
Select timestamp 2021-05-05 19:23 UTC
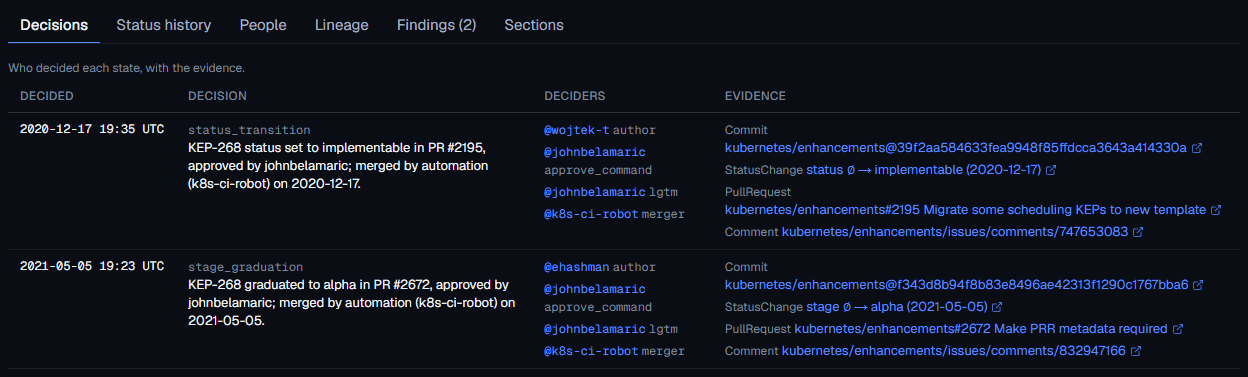click(x=92, y=267)
